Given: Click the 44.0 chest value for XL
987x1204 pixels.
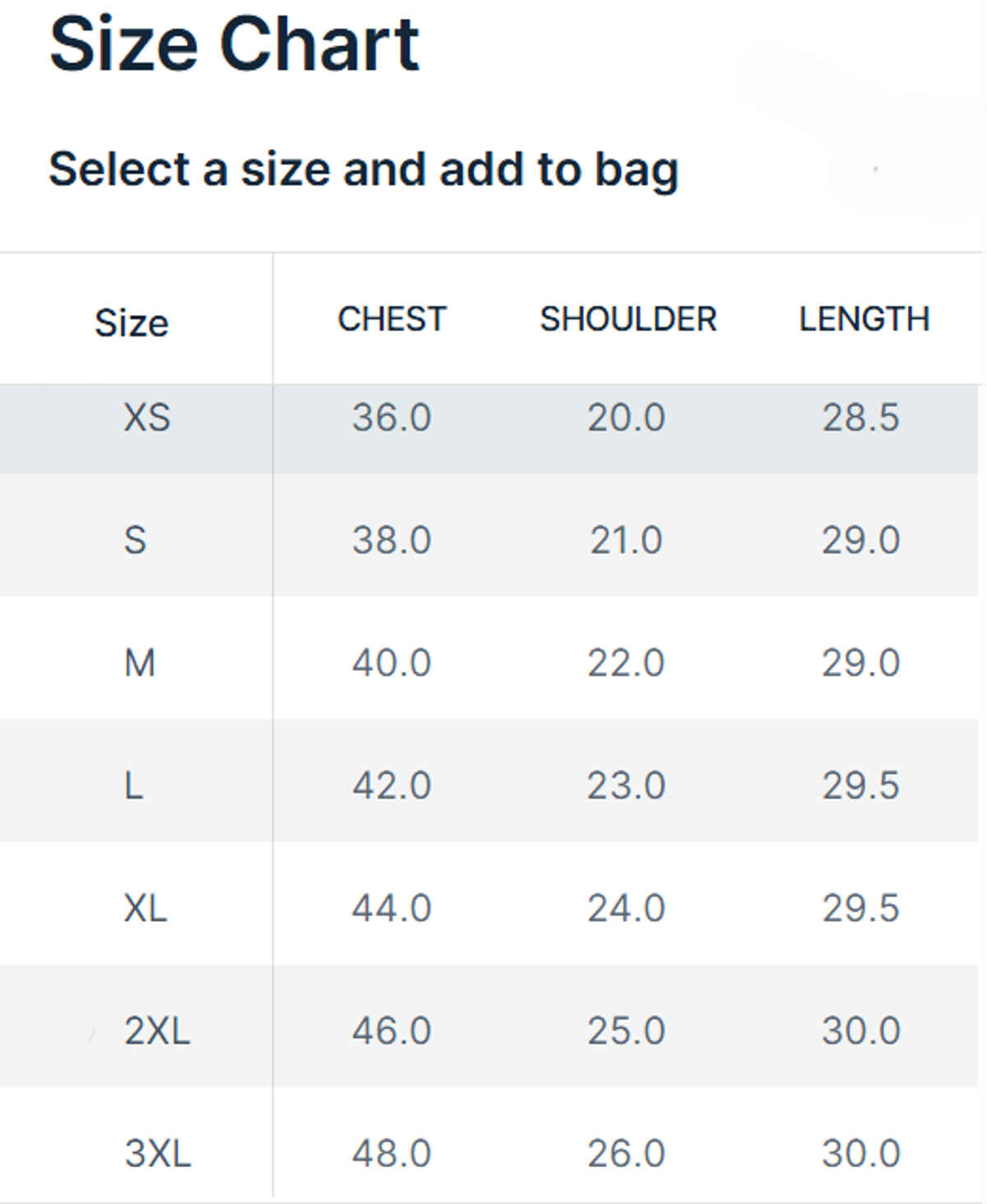Looking at the screenshot, I should [x=392, y=908].
